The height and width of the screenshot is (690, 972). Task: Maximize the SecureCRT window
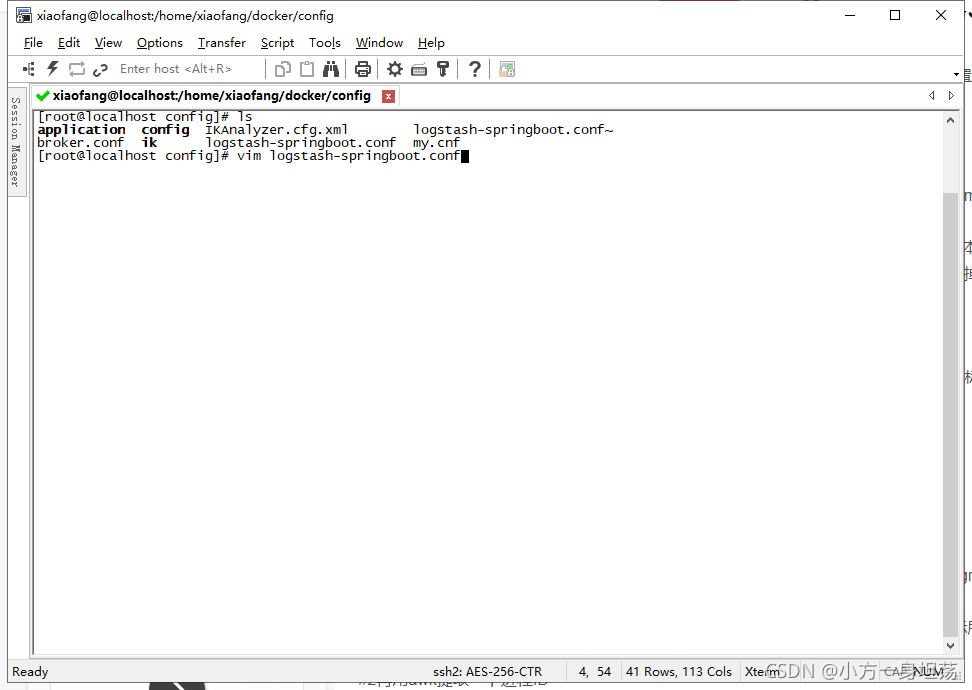895,15
